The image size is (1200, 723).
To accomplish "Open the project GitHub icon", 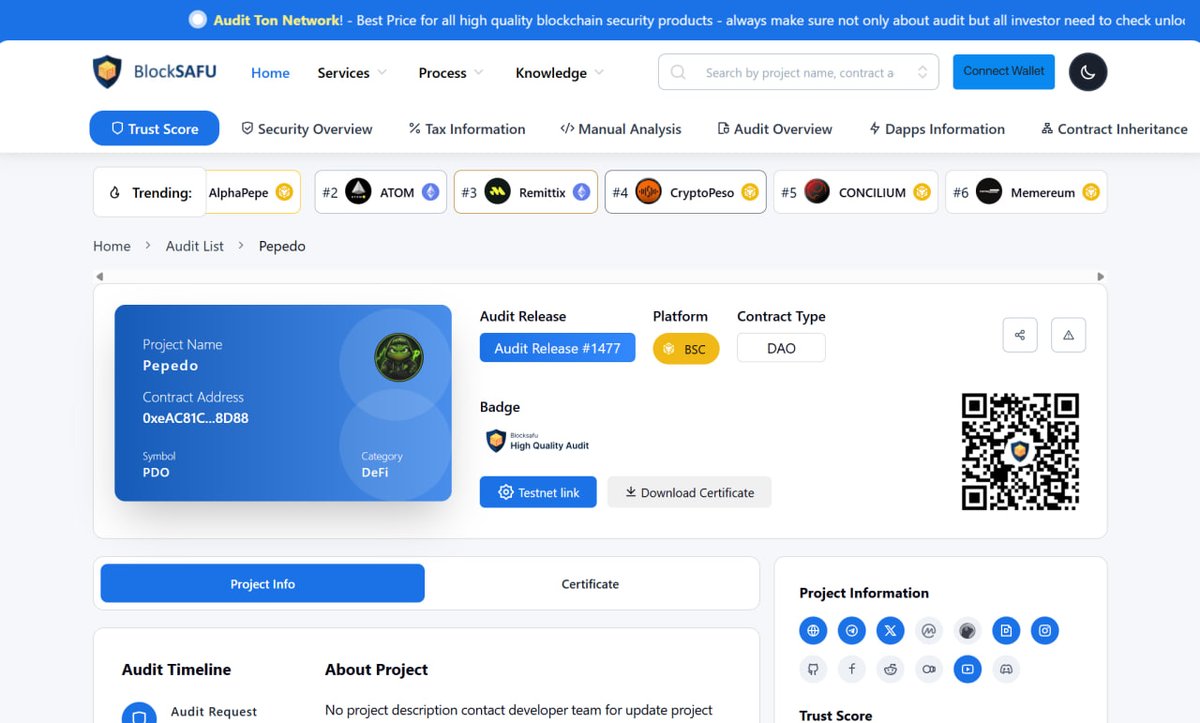I will click(x=813, y=669).
